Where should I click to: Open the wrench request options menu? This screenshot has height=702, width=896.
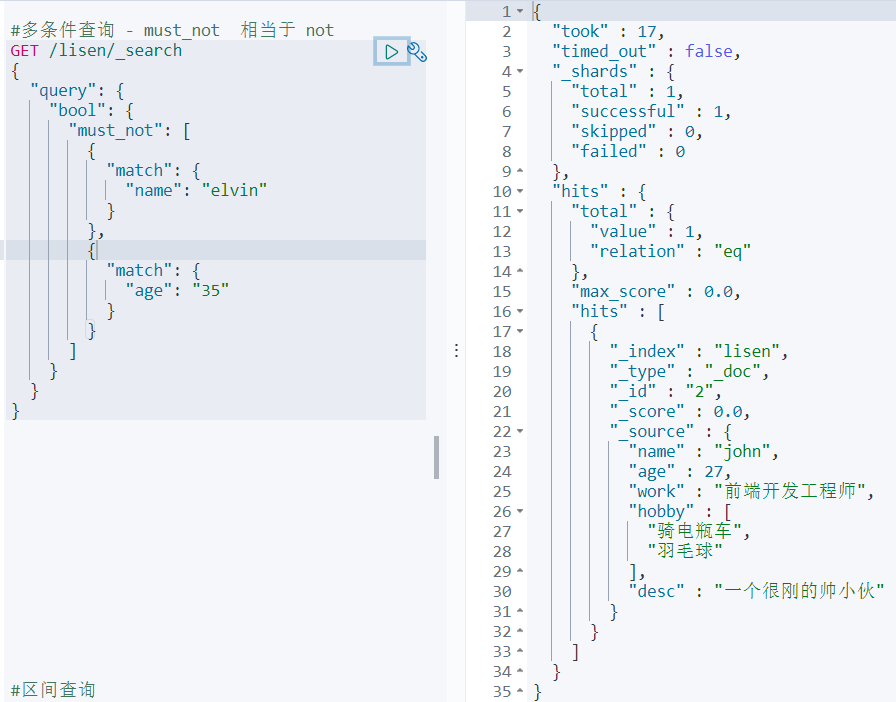pyautogui.click(x=417, y=52)
